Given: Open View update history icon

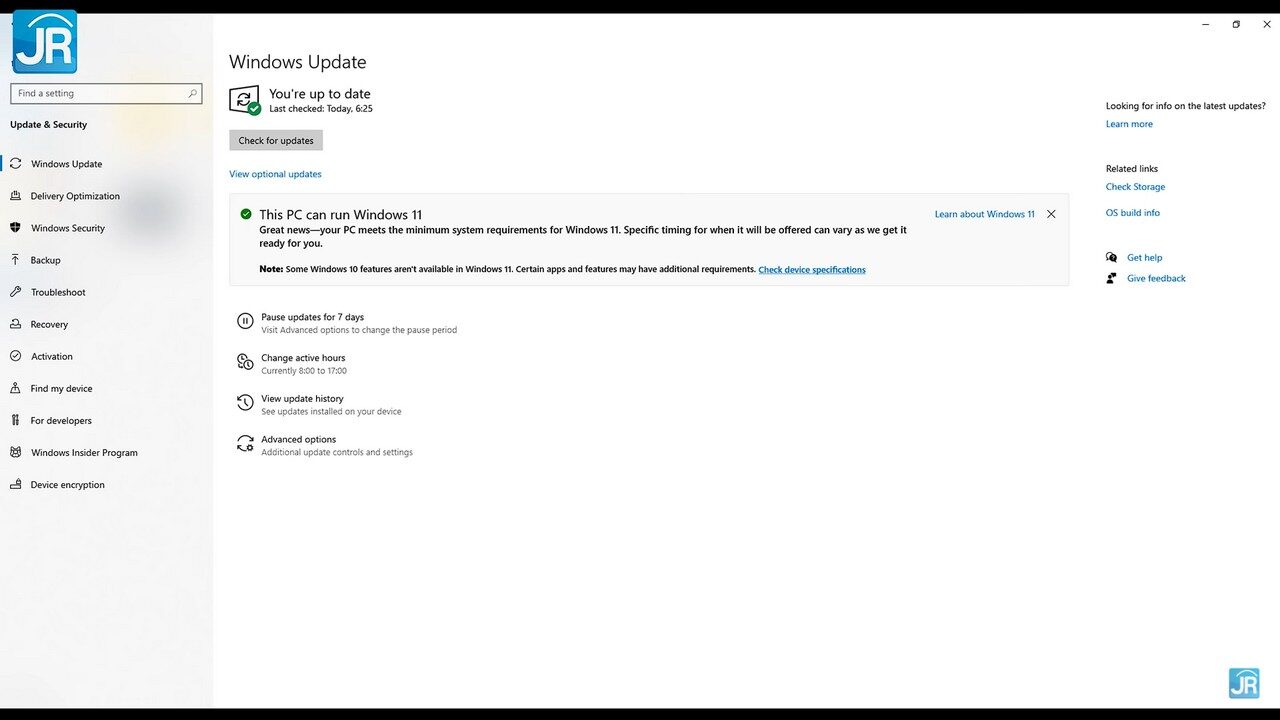Looking at the screenshot, I should click(x=245, y=403).
